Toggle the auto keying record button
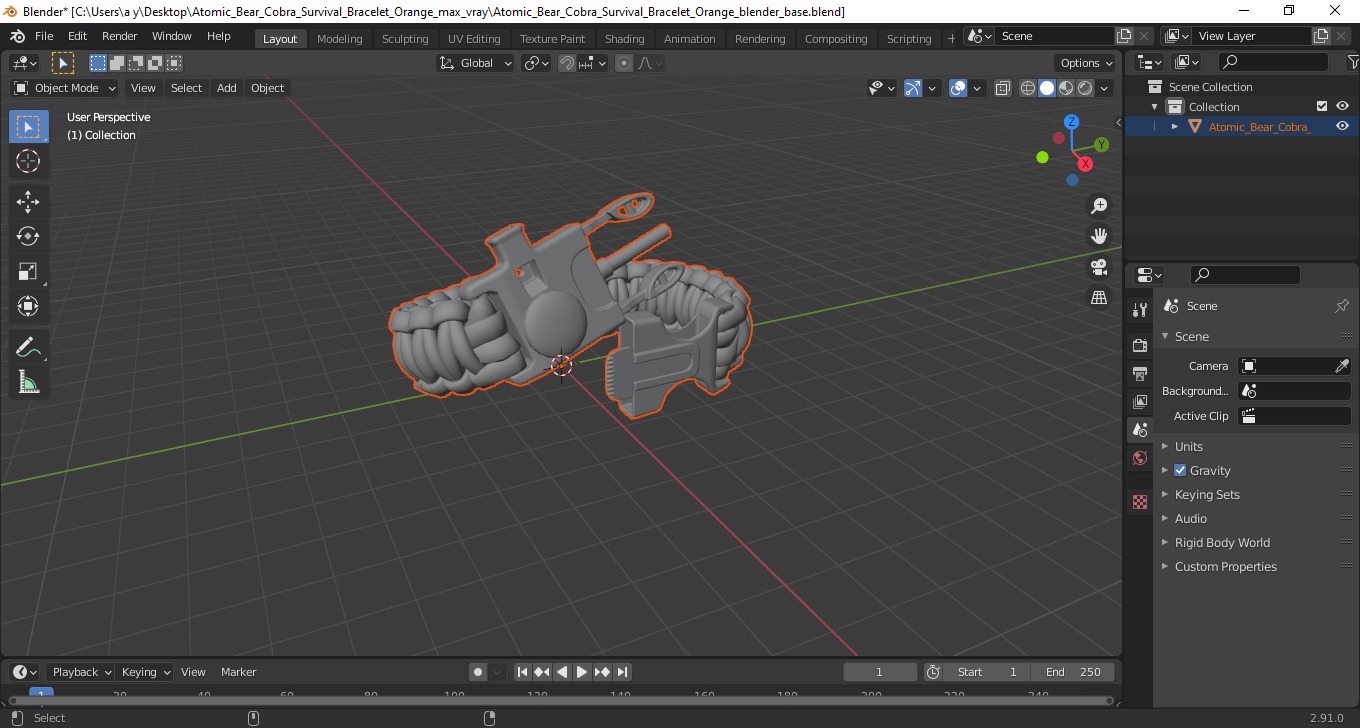Viewport: 1360px width, 728px height. point(478,672)
